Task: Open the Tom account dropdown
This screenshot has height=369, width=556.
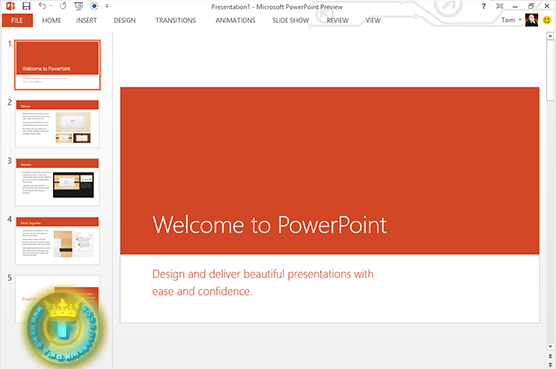Action: click(511, 20)
